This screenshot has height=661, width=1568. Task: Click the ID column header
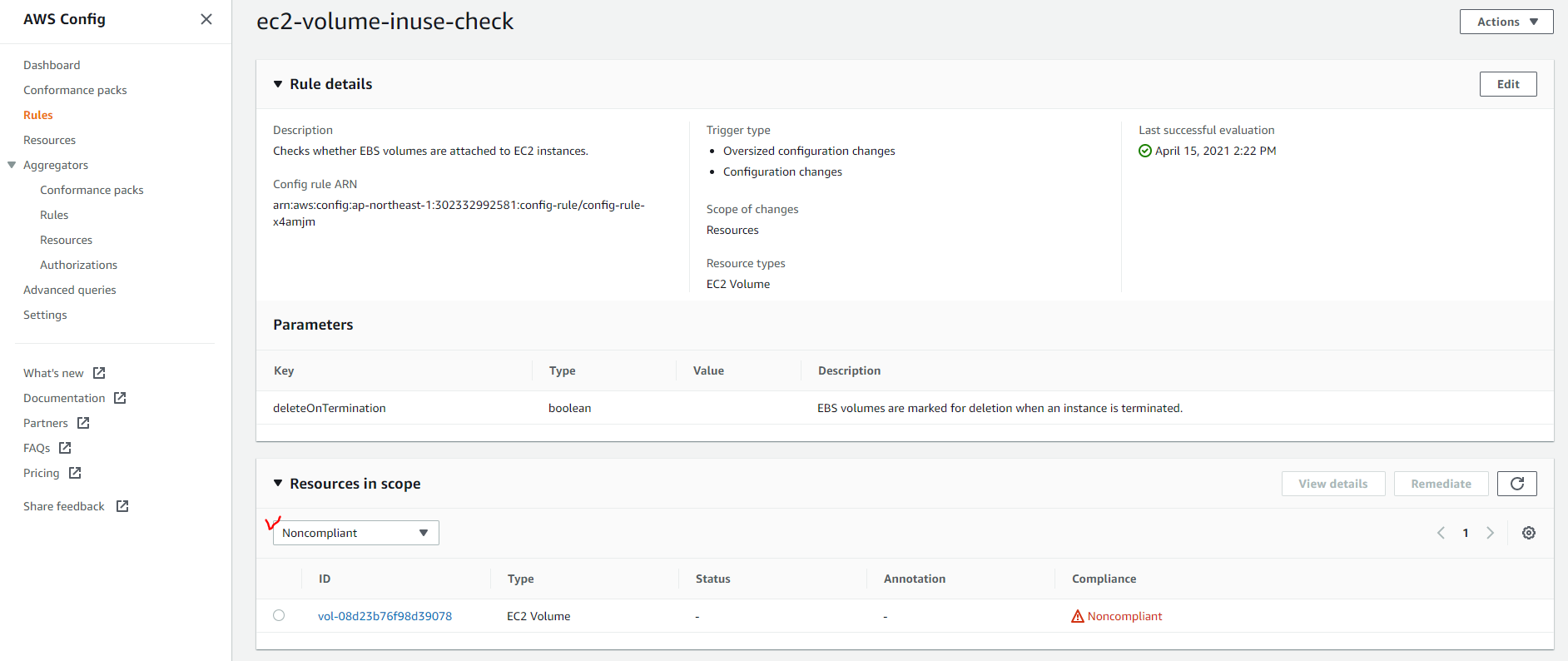tap(325, 579)
